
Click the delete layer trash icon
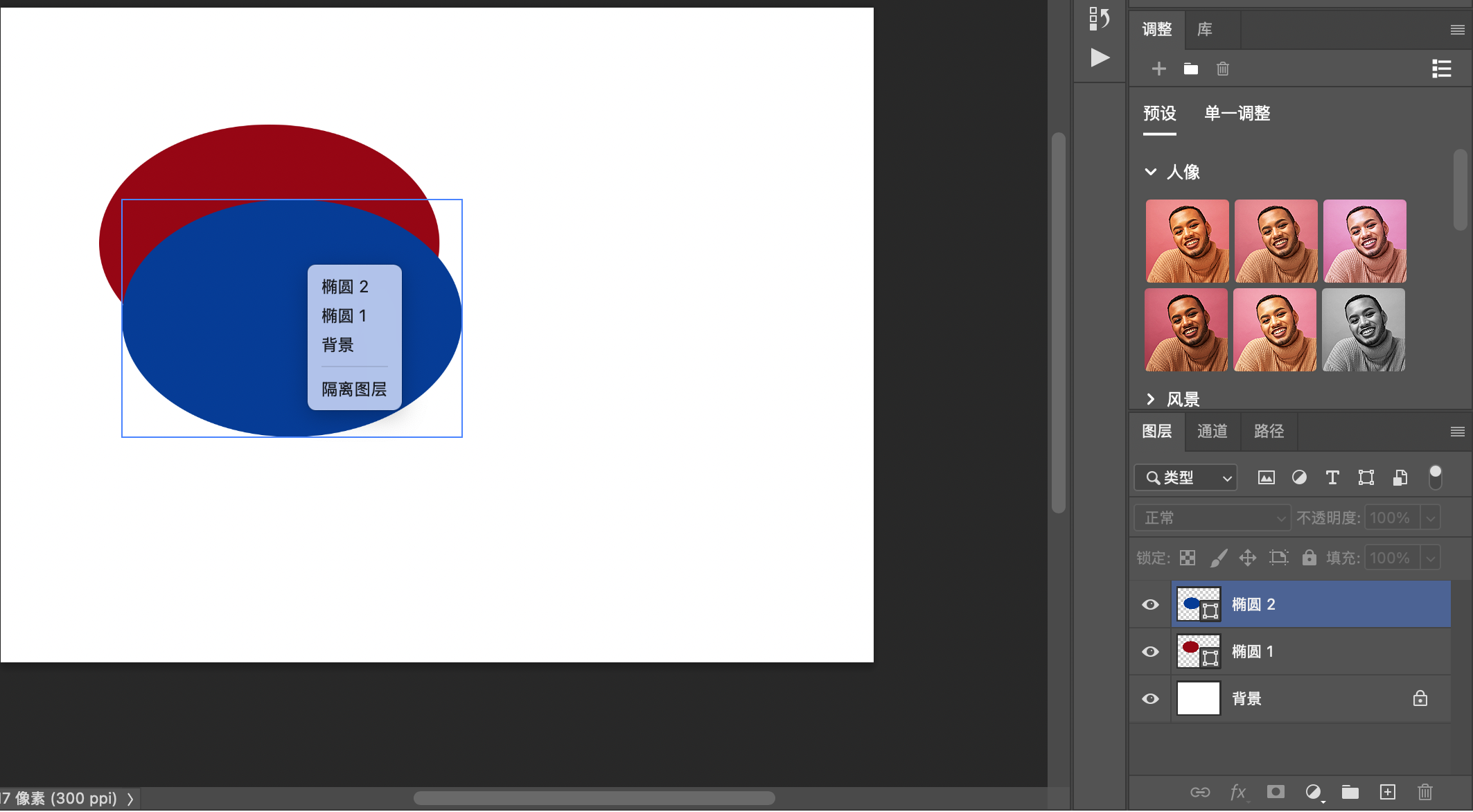pos(1425,792)
